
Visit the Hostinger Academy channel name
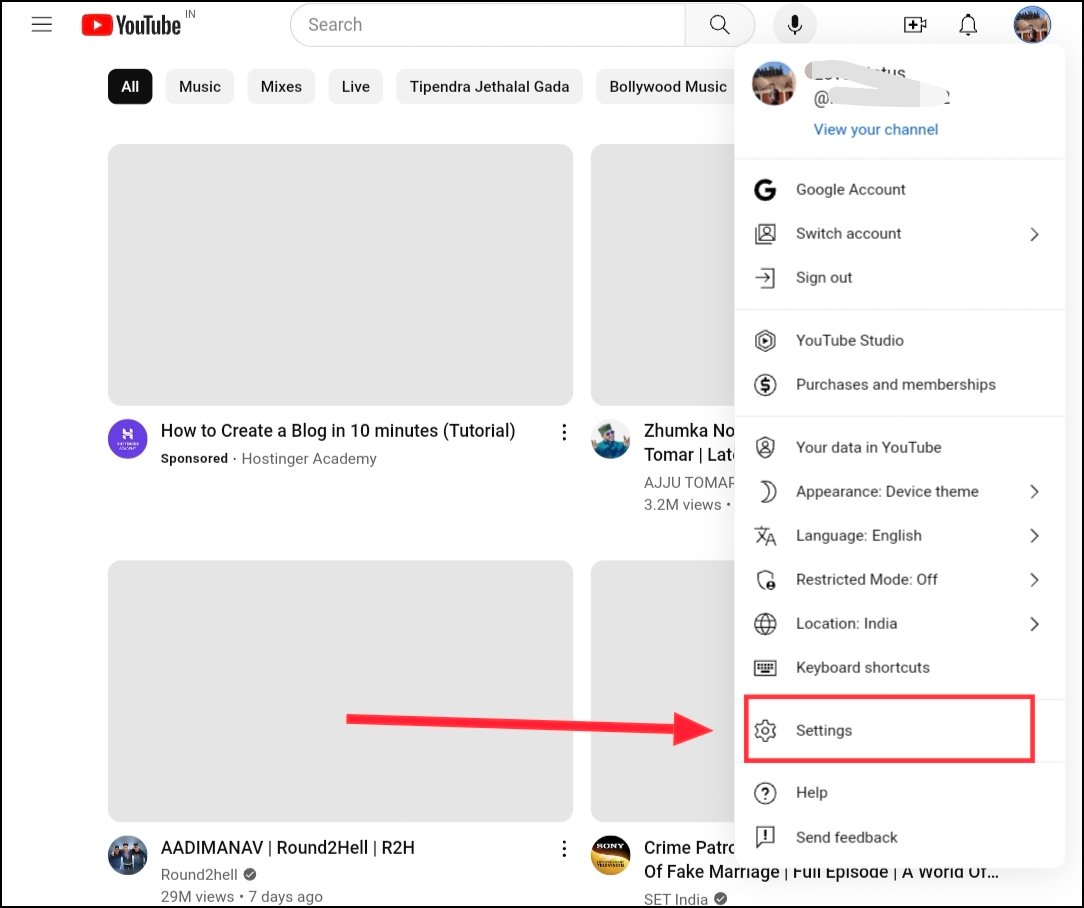click(309, 459)
